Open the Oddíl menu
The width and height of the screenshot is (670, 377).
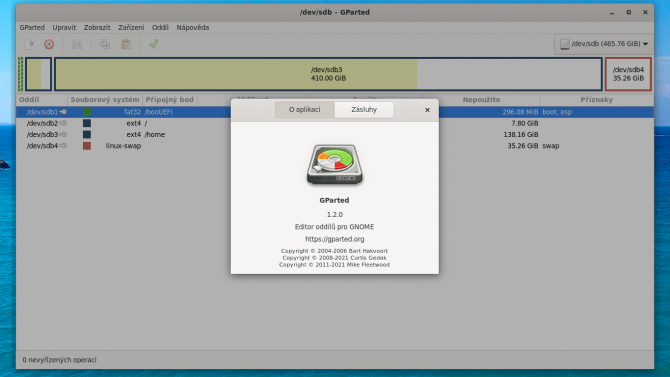pyautogui.click(x=160, y=27)
